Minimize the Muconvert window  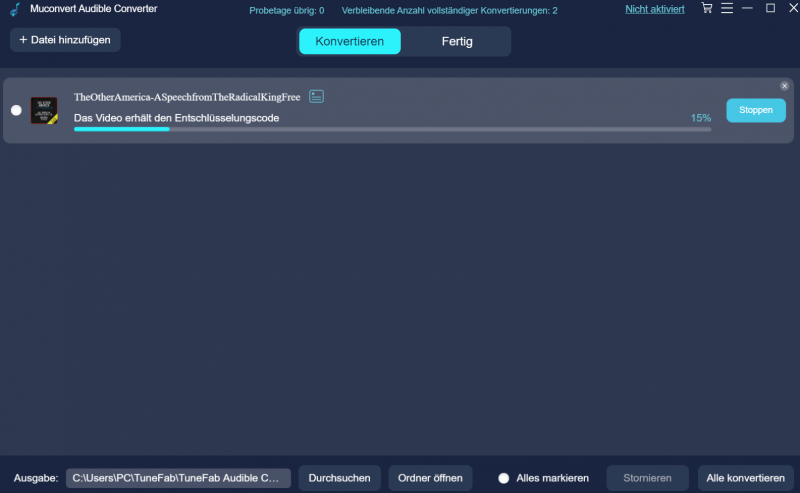(x=747, y=8)
